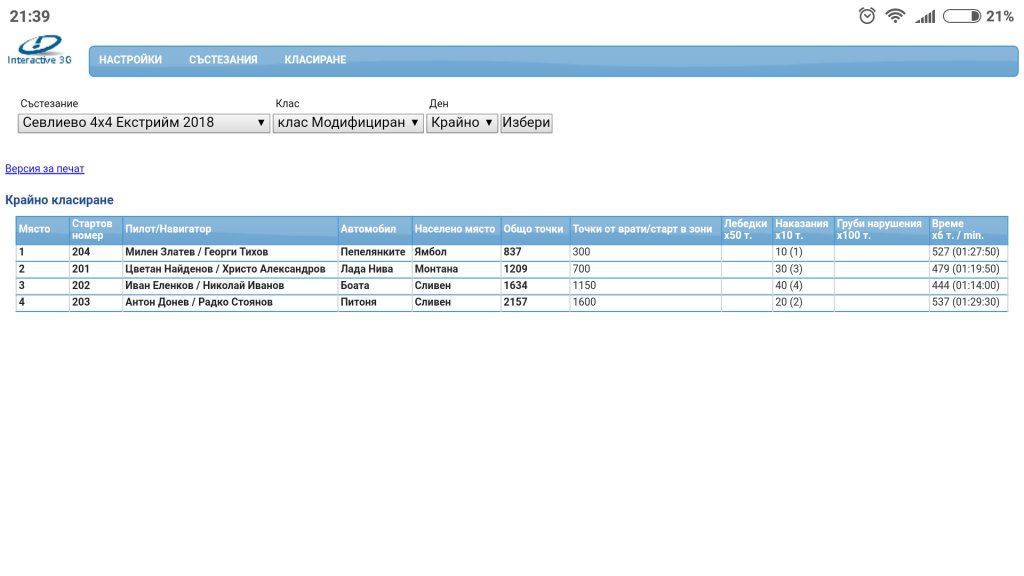Click the penalty 30 (3) cell
This screenshot has width=1024, height=576.
pyautogui.click(x=803, y=269)
